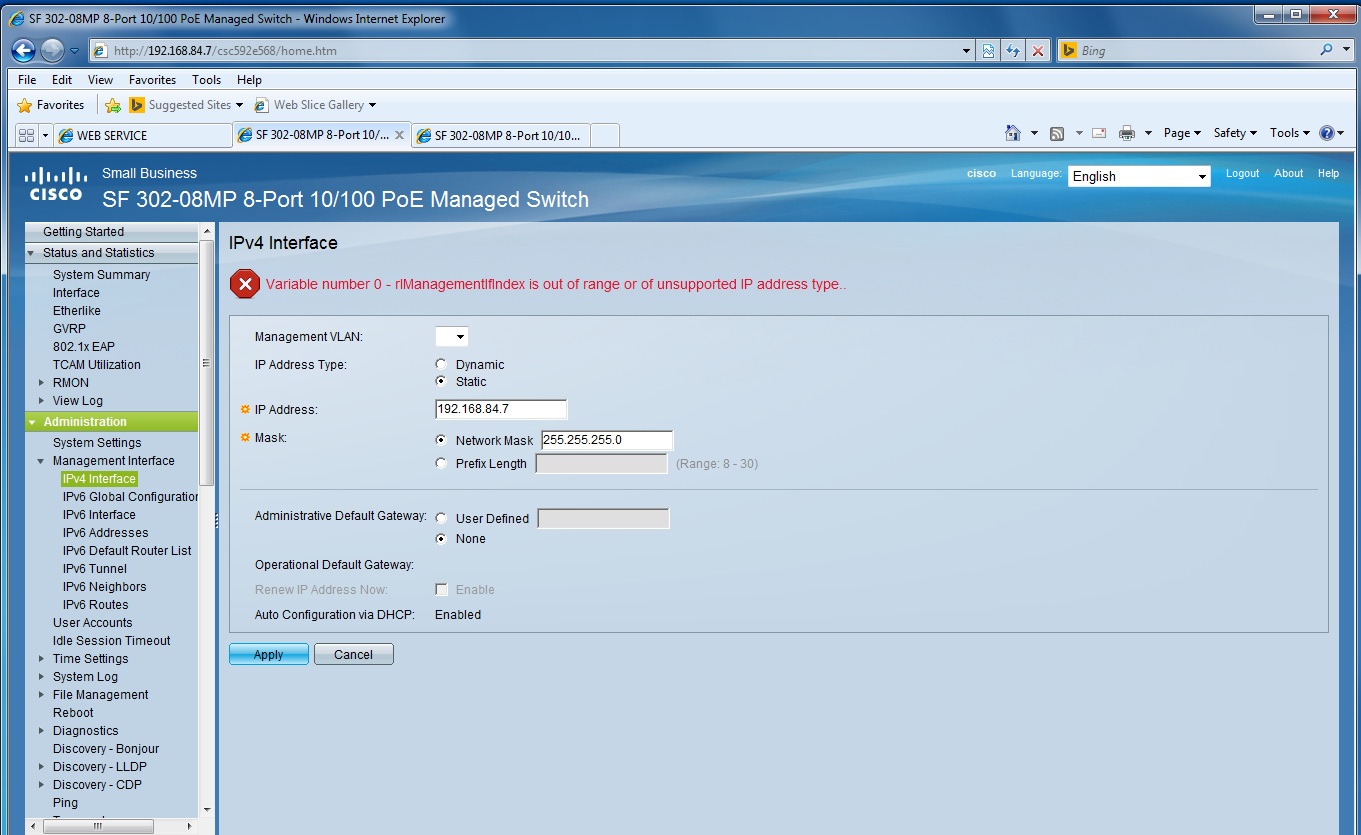Open User Accounts in sidebar

(92, 623)
